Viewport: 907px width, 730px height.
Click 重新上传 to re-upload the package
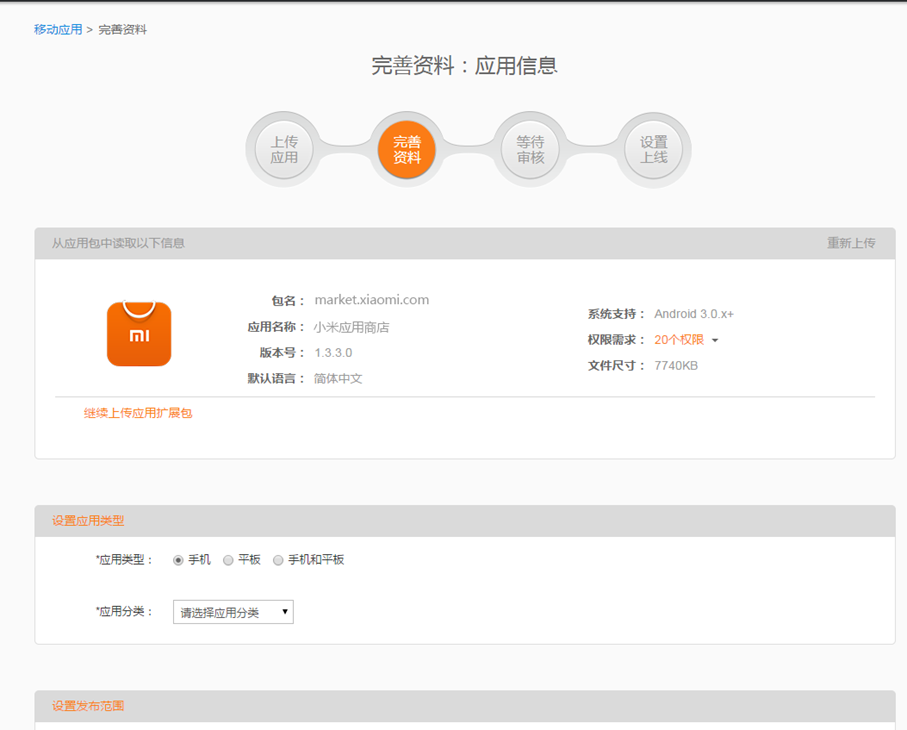[x=851, y=243]
